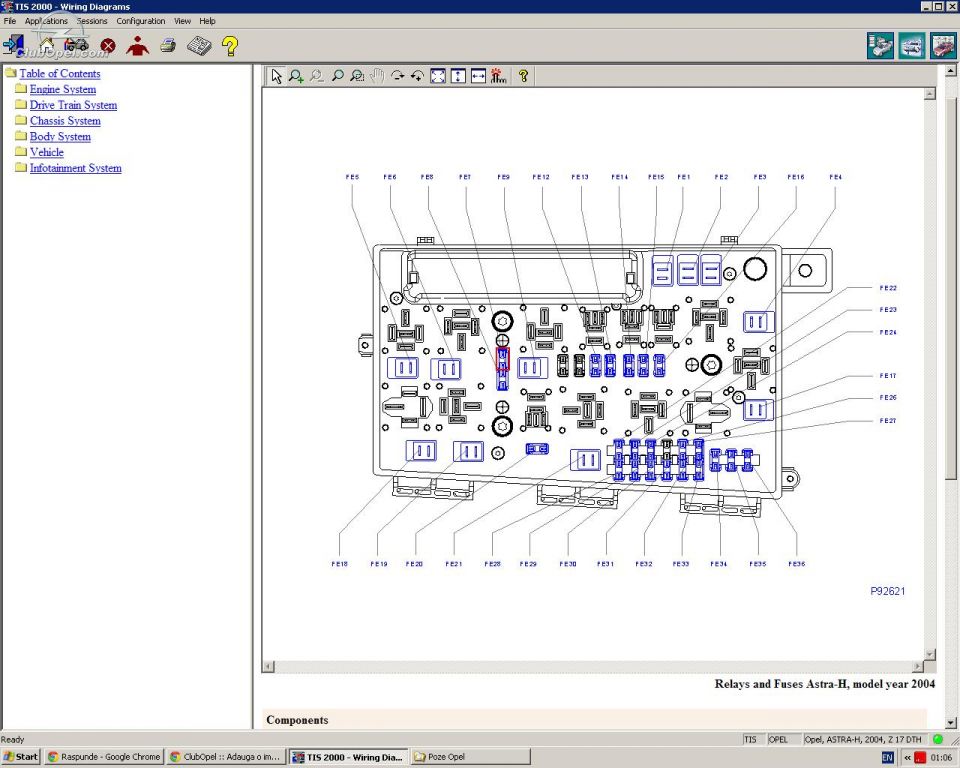
Task: Click the fit-to-window icon
Action: click(x=438, y=76)
